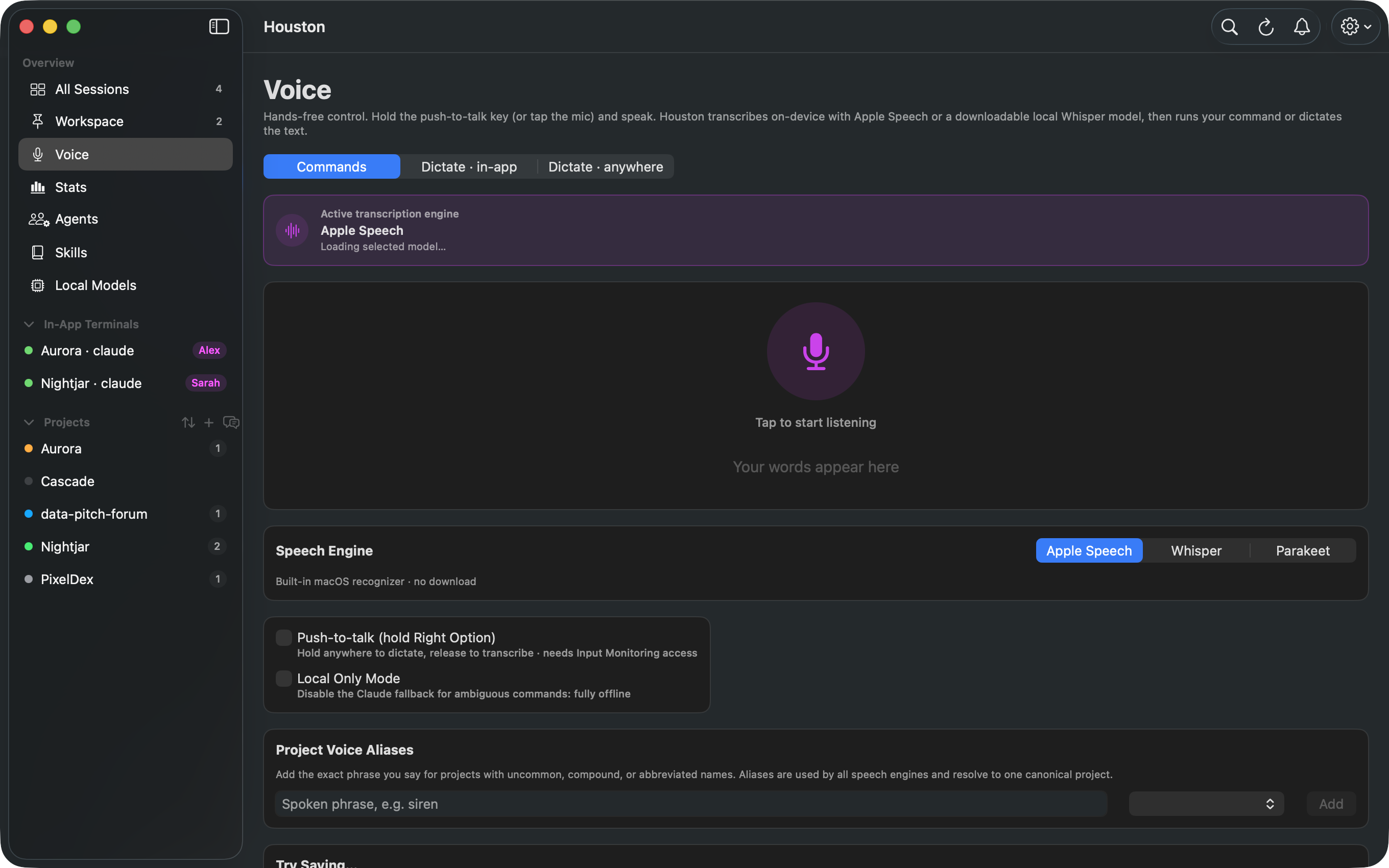Switch to Commands tab

[x=331, y=166]
